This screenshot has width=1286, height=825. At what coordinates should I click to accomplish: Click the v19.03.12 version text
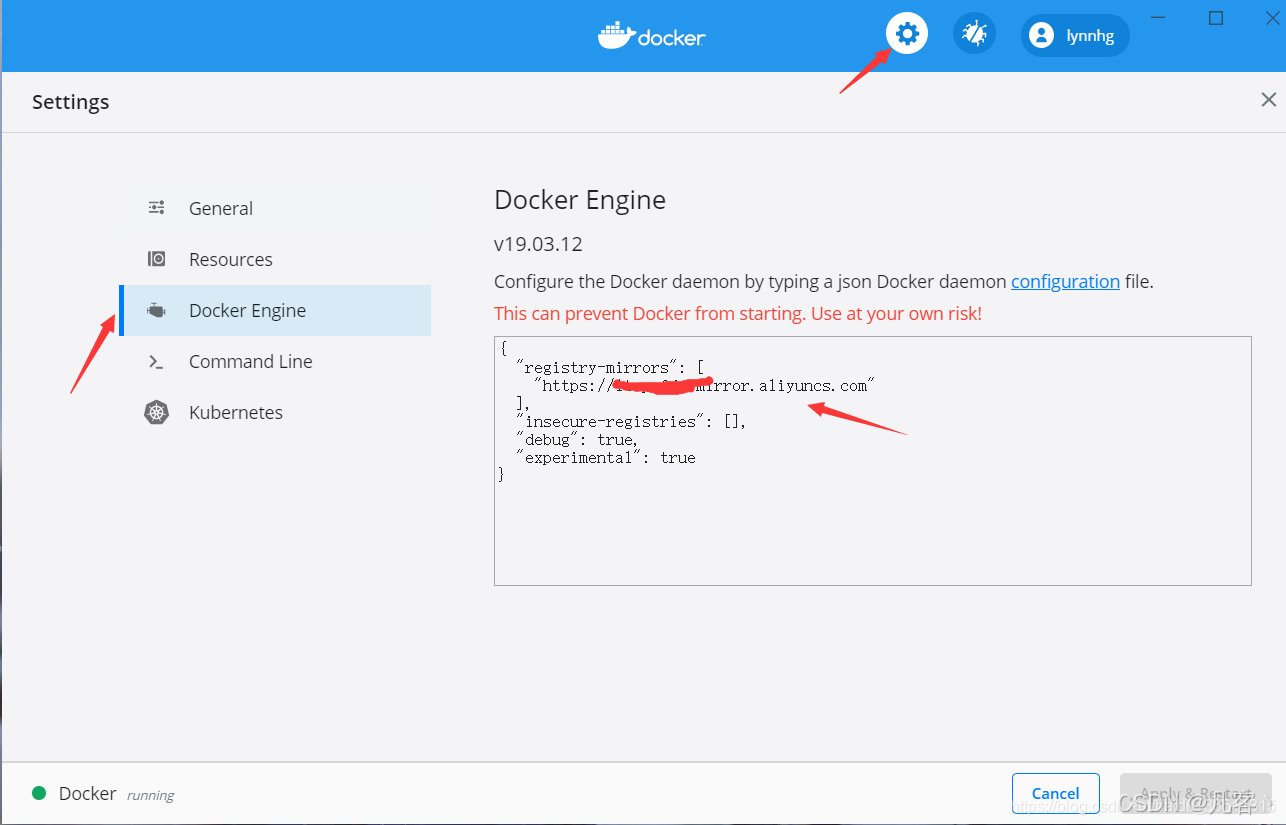pos(538,244)
